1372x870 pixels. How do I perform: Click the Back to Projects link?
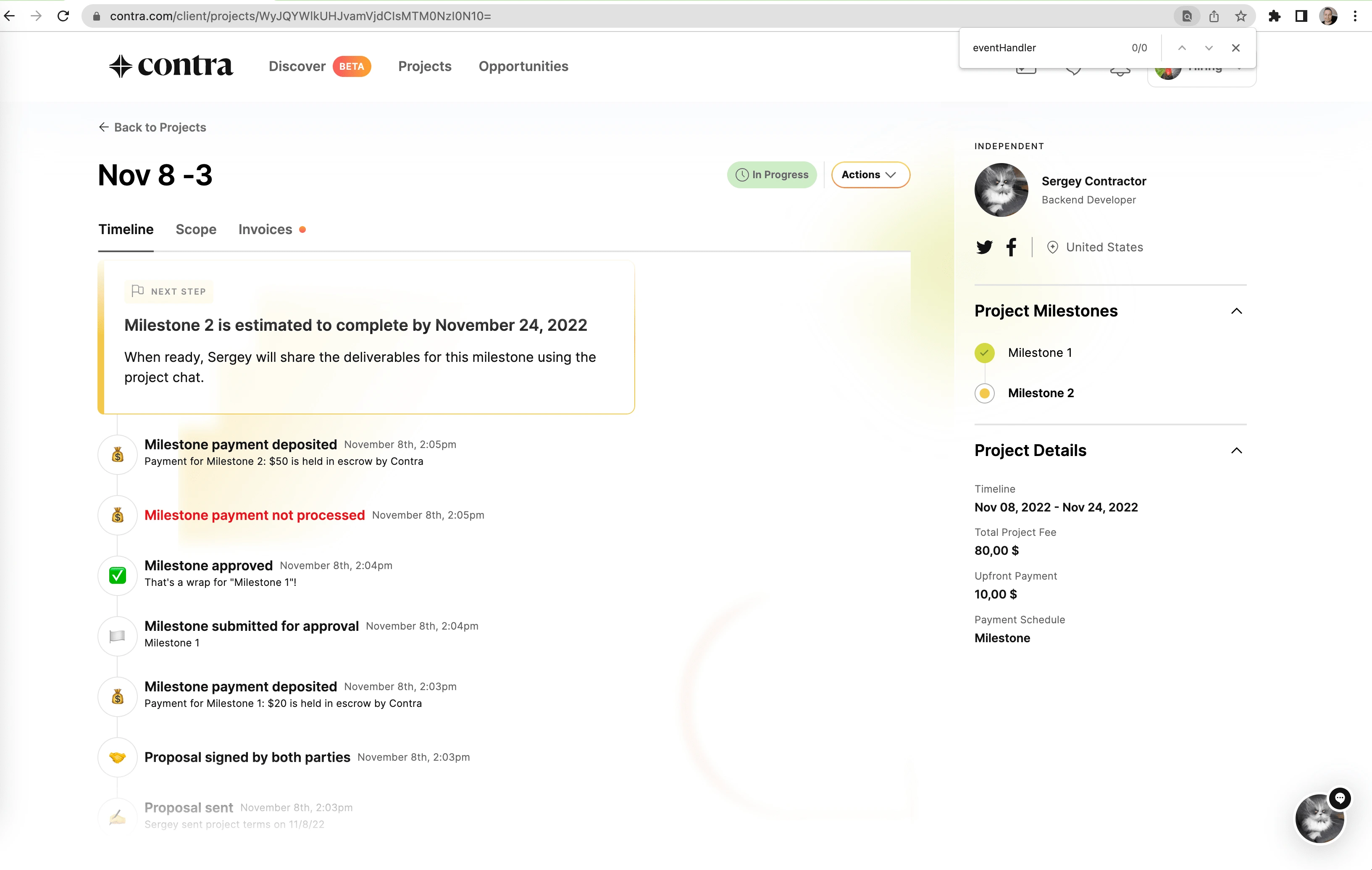152,127
